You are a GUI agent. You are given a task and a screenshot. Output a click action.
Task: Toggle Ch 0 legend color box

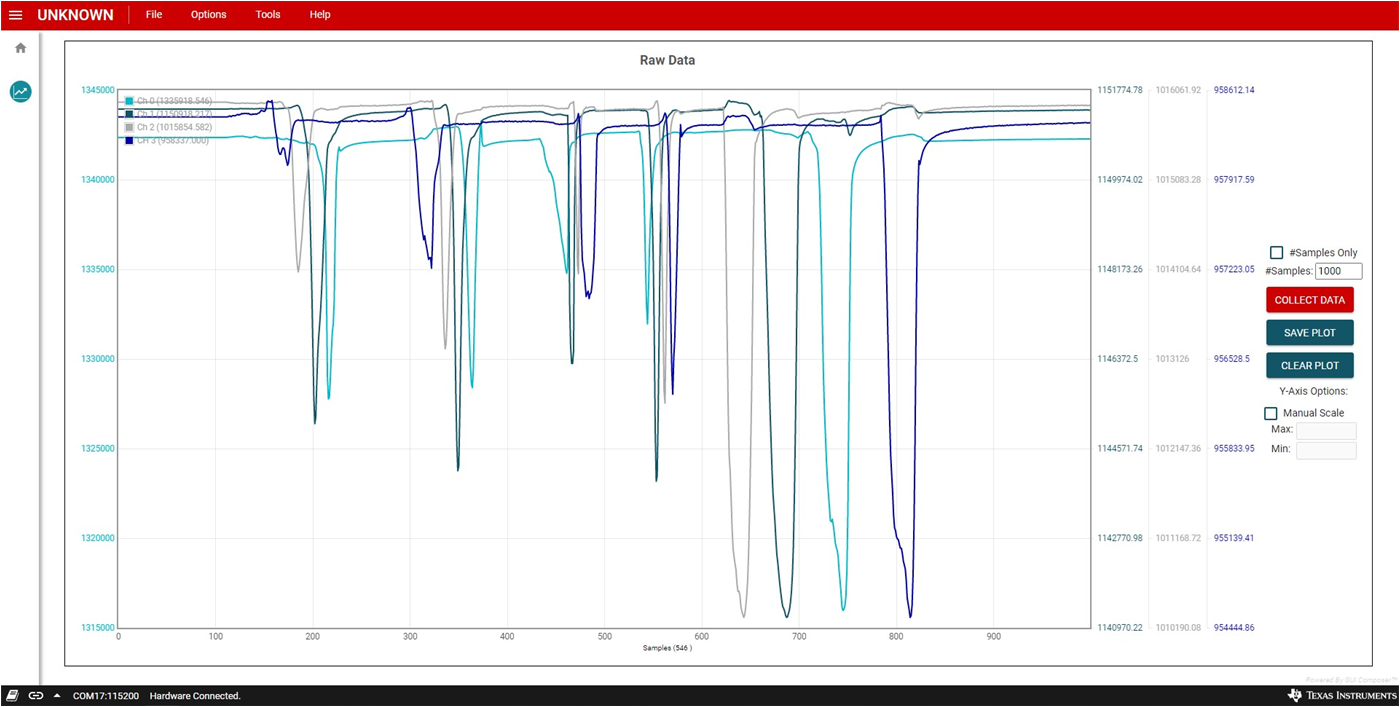(129, 101)
